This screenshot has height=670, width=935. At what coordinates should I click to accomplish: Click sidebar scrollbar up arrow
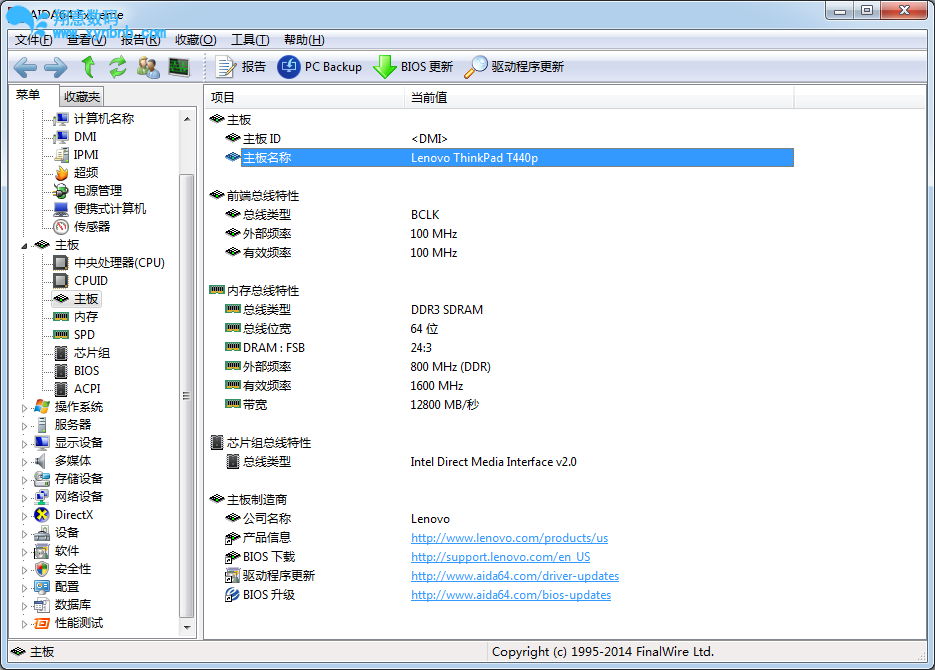[187, 119]
